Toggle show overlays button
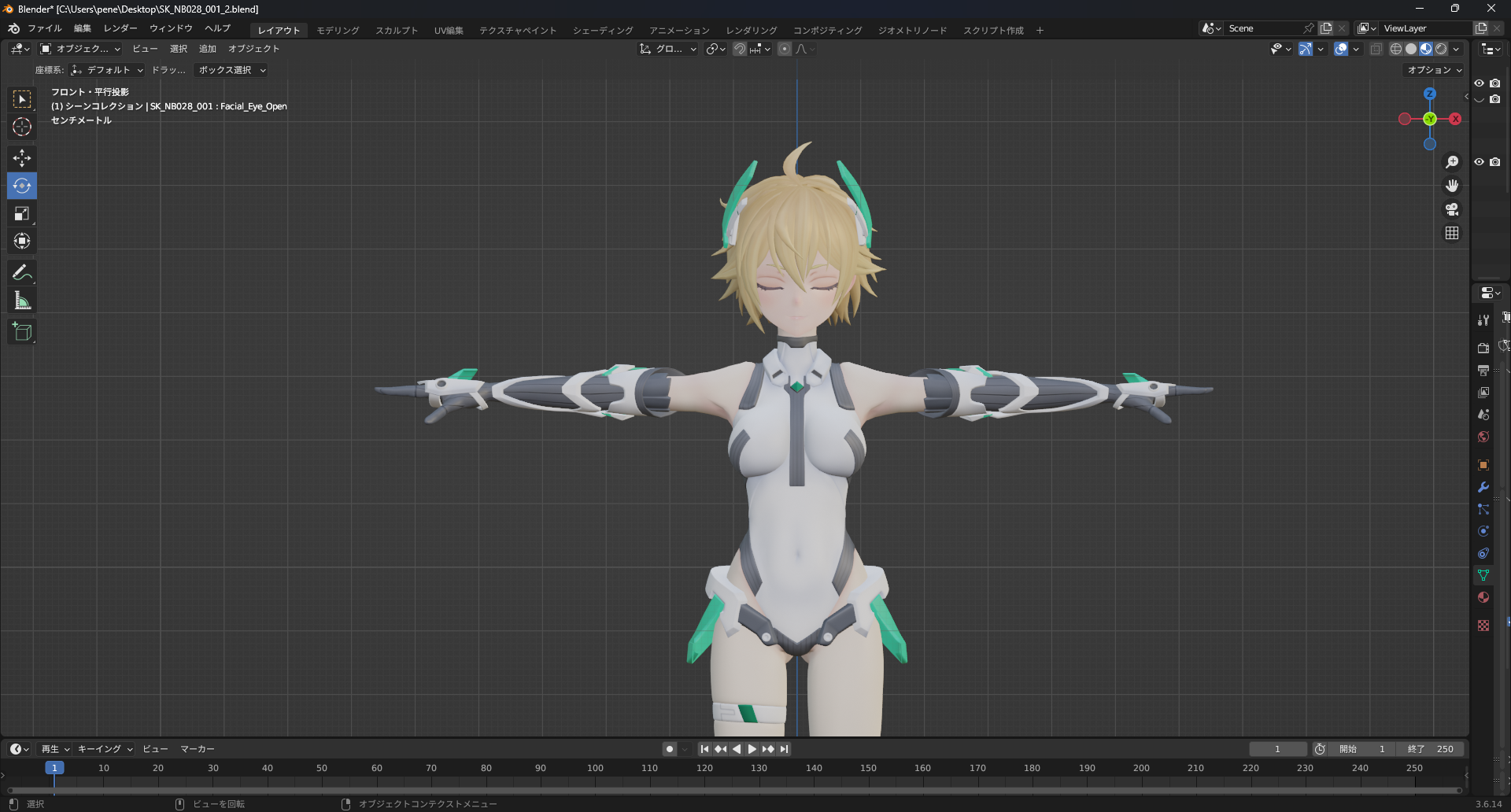This screenshot has height=812, width=1511. (1342, 49)
